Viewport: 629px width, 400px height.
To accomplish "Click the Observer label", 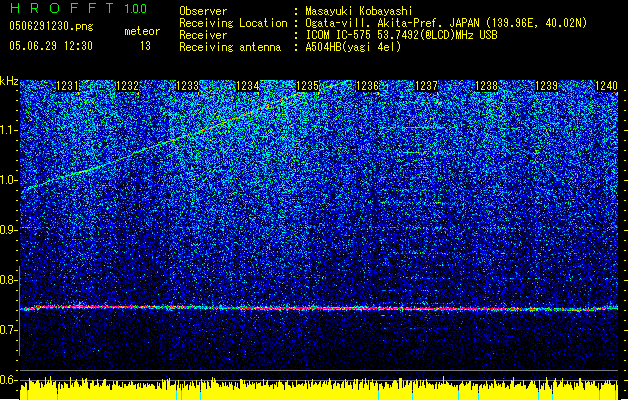I will tap(203, 11).
